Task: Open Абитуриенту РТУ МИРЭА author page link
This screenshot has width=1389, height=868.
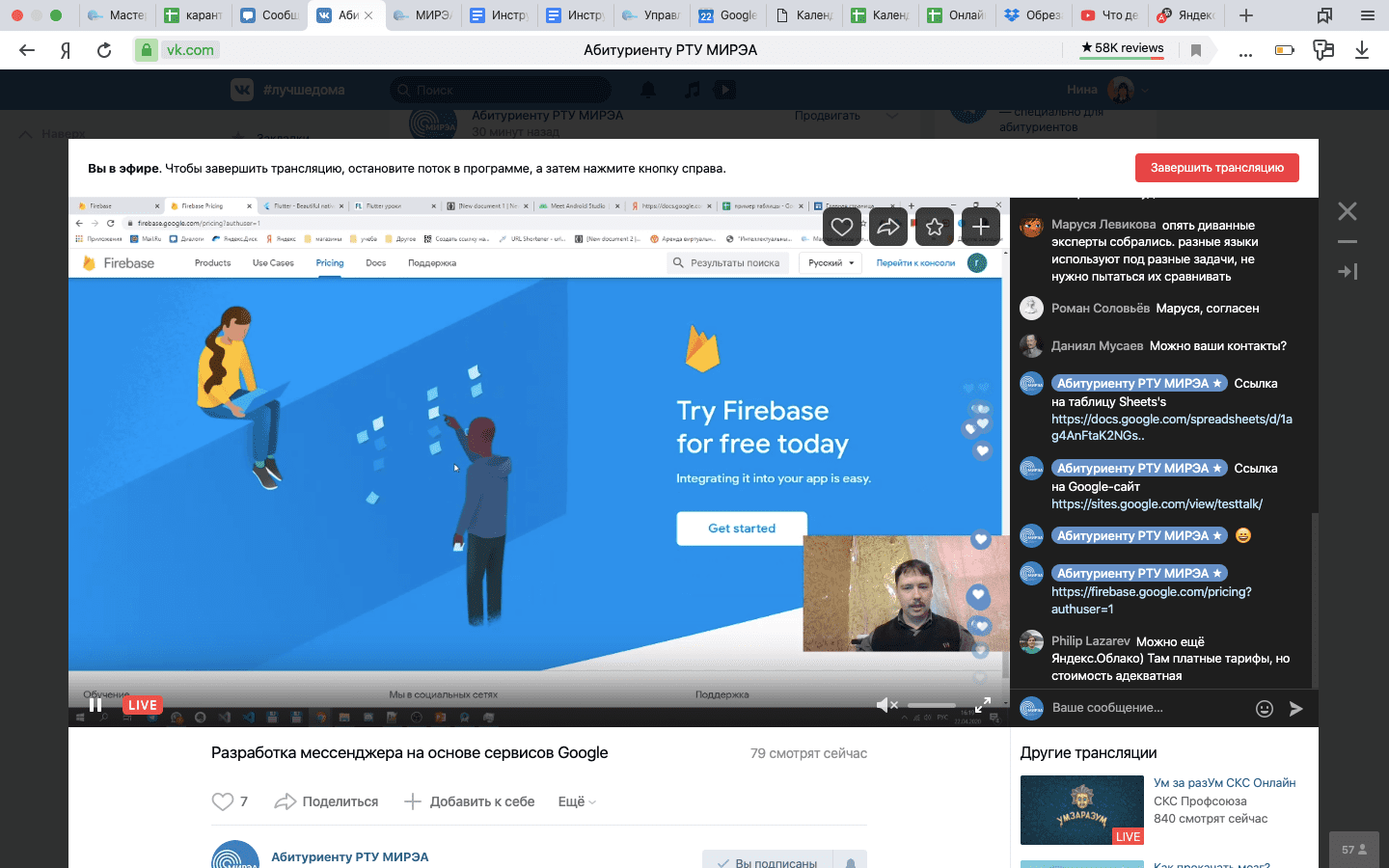Action: click(x=350, y=856)
